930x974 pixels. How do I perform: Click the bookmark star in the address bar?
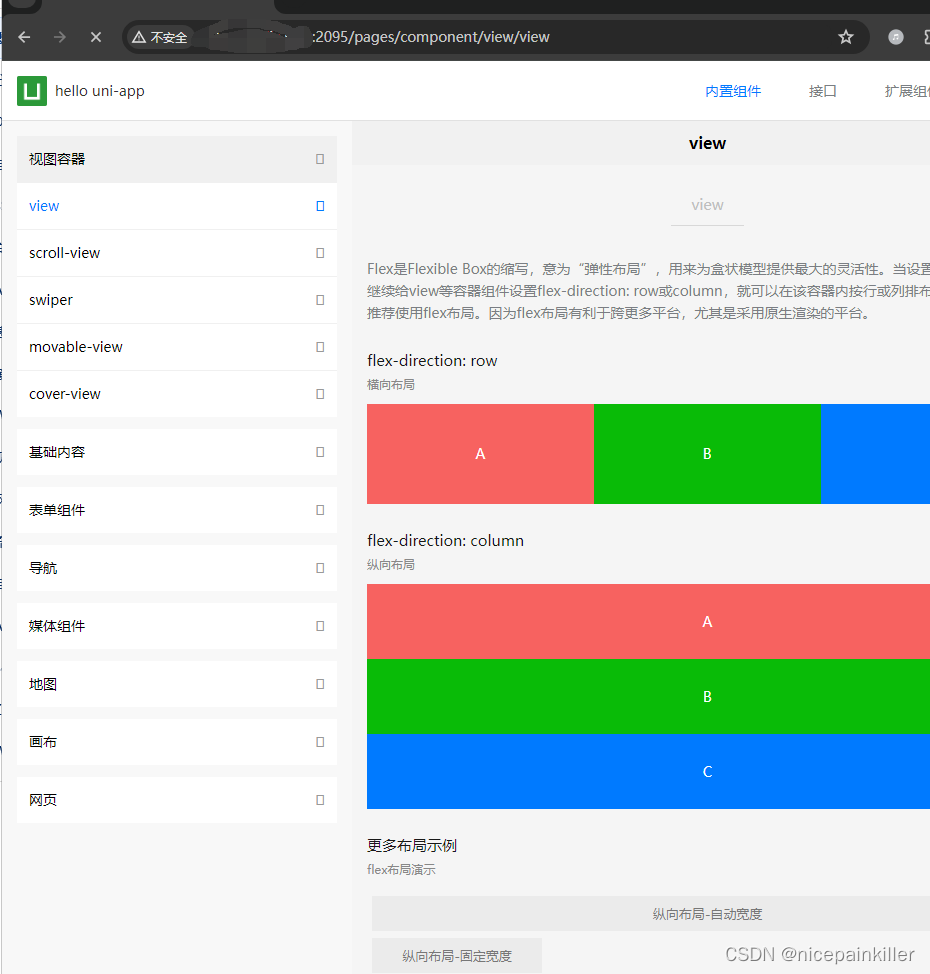pyautogui.click(x=845, y=36)
